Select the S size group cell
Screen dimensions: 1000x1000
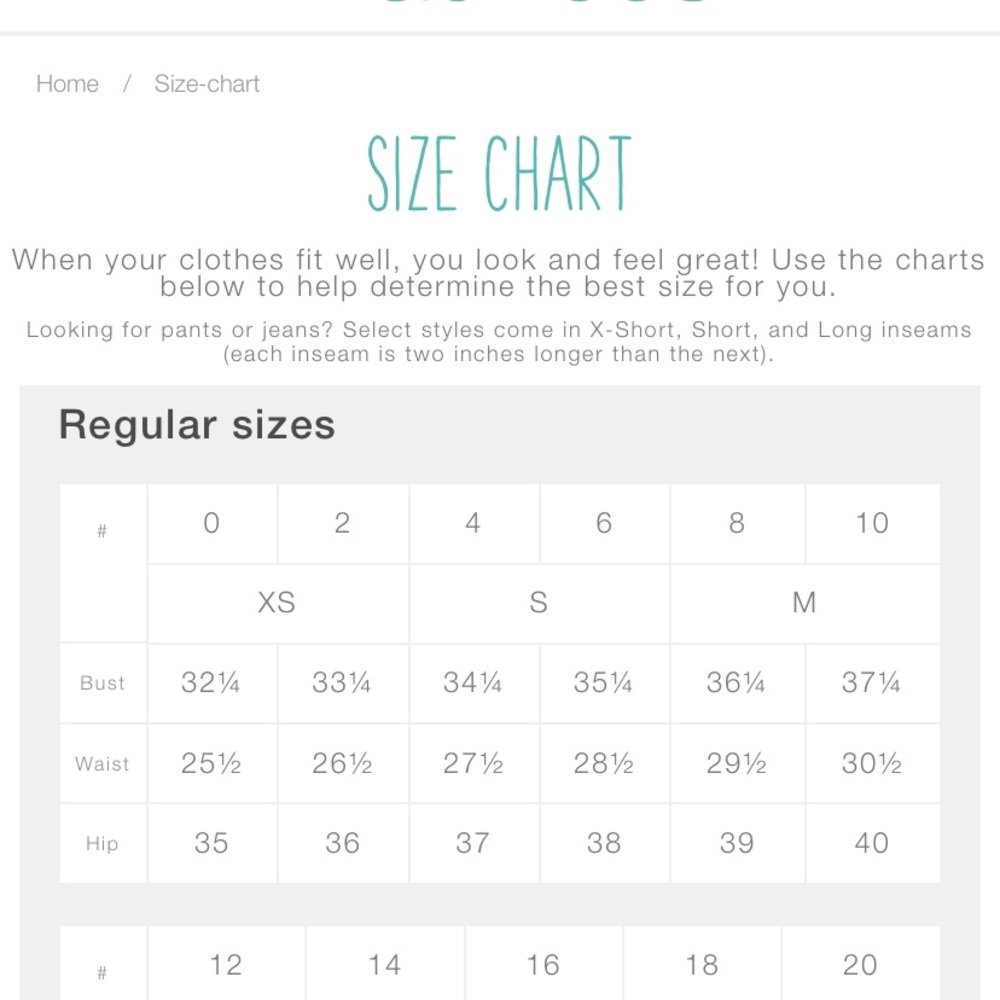click(x=539, y=603)
